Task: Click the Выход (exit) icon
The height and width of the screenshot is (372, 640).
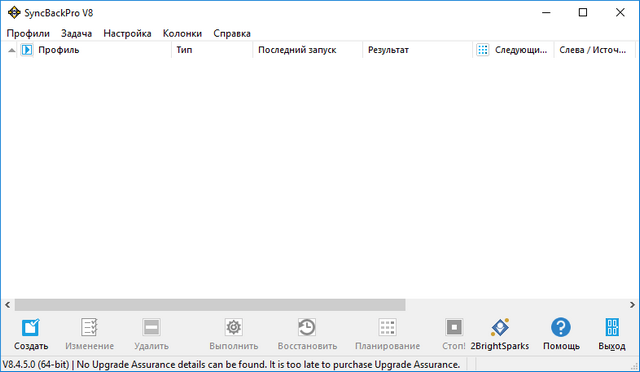Action: (x=612, y=327)
